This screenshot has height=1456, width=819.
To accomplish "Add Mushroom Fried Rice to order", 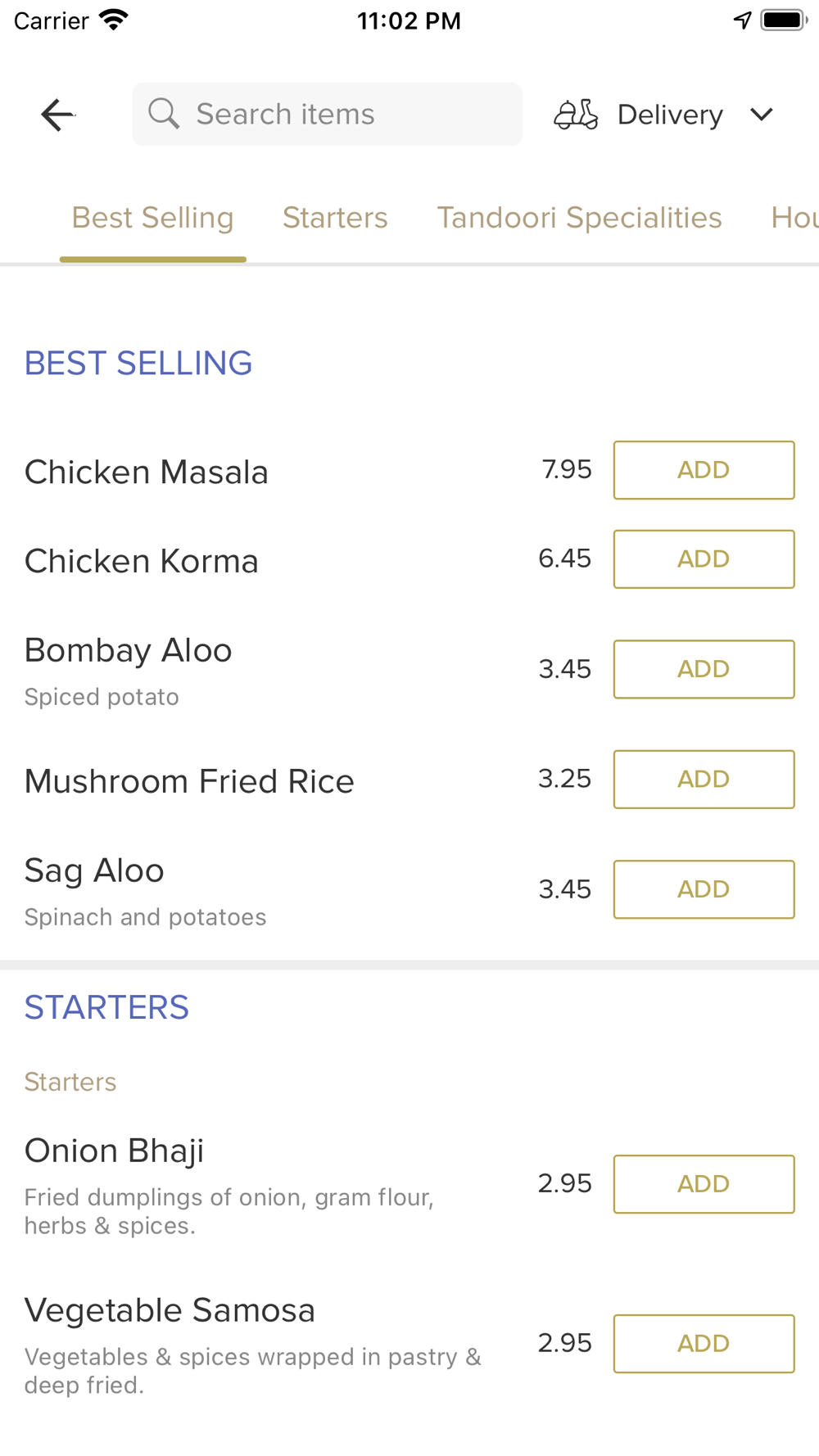I will tap(704, 780).
